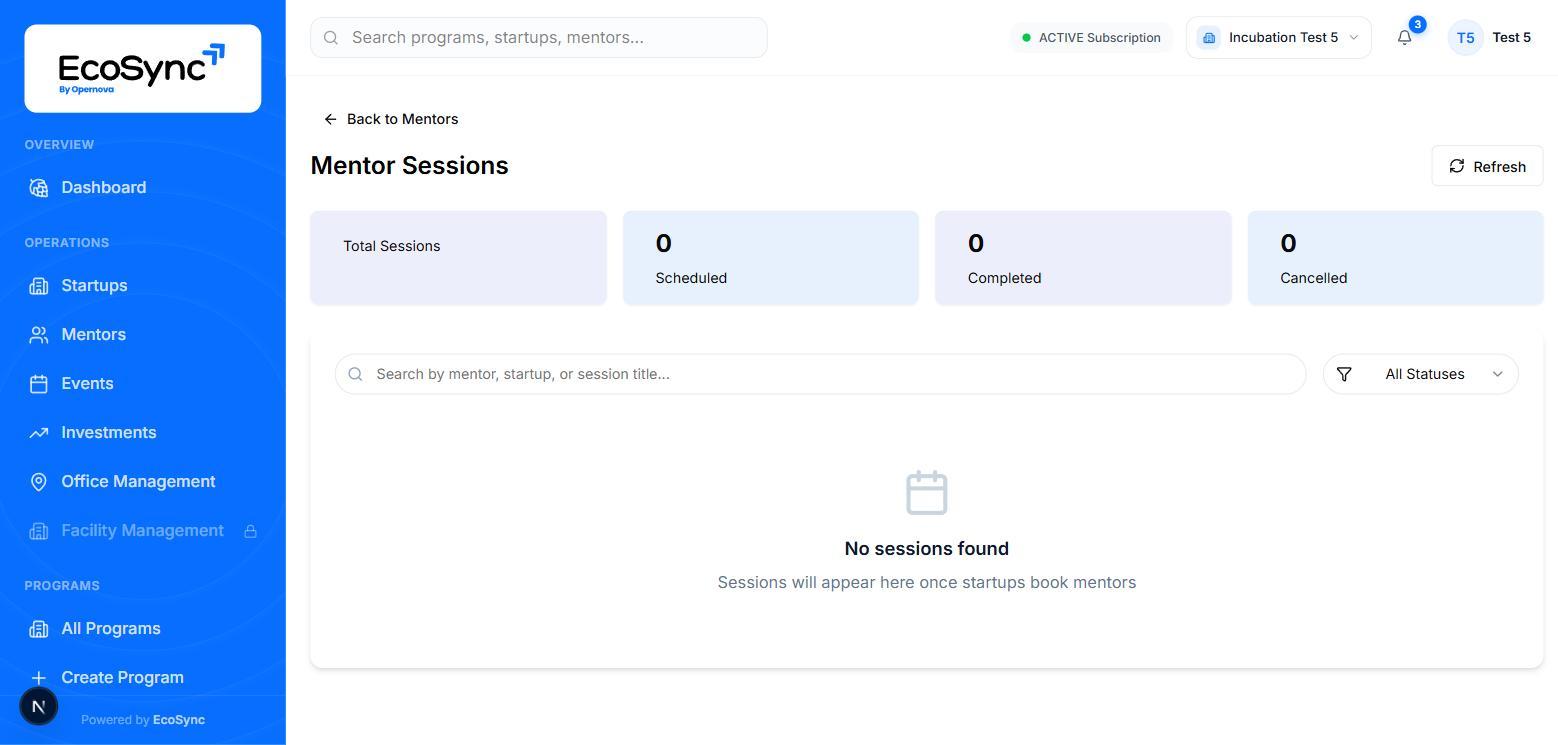Click the All Programs building icon

(39, 629)
